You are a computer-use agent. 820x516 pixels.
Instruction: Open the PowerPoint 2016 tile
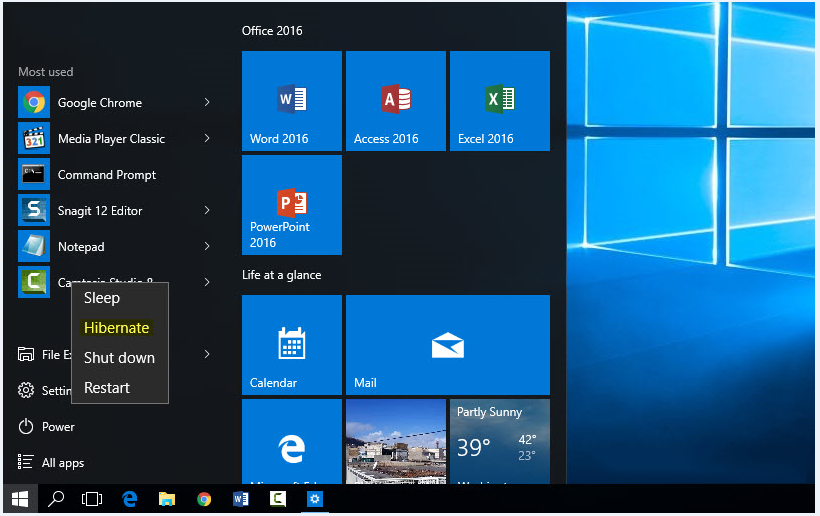[292, 205]
